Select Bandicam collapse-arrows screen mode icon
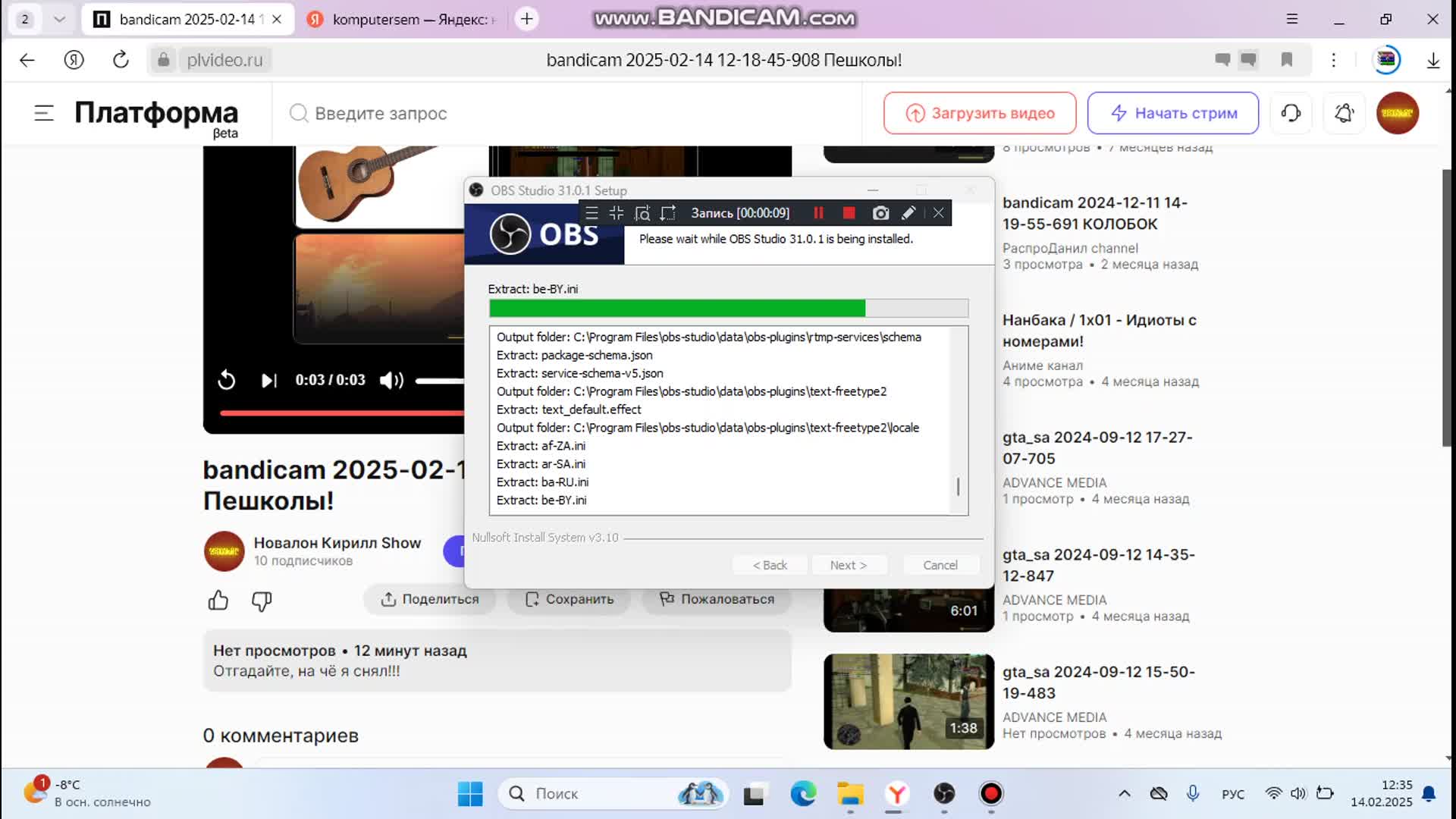This screenshot has width=1456, height=819. tap(617, 213)
